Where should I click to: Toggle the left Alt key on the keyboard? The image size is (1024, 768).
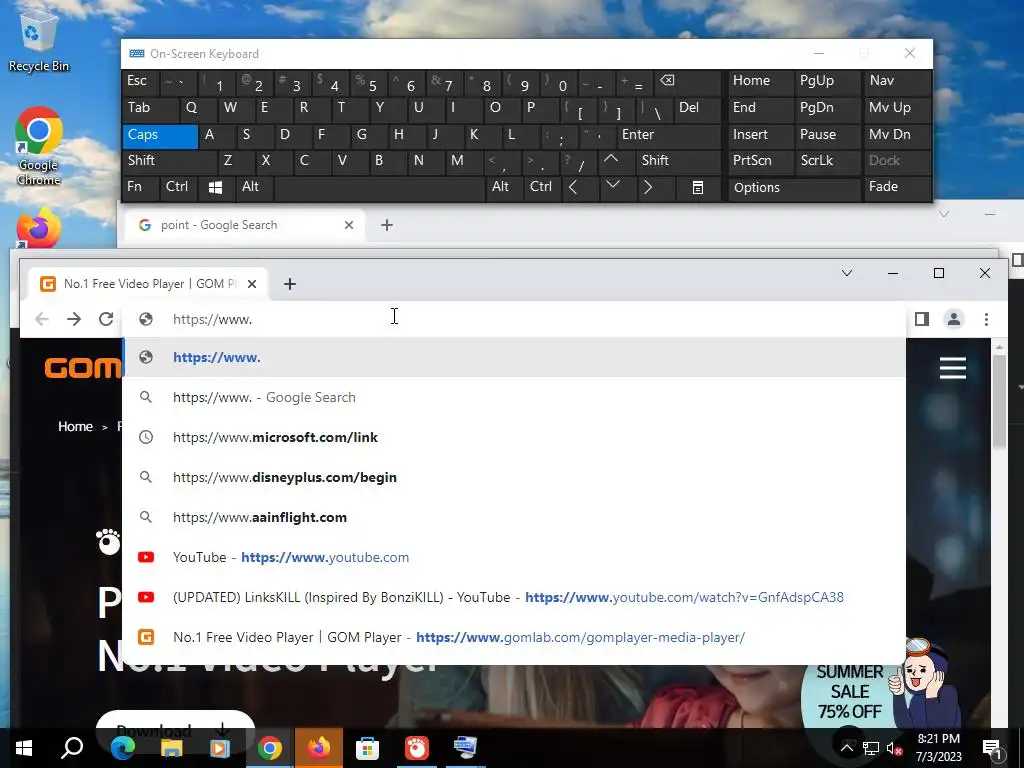coord(253,187)
